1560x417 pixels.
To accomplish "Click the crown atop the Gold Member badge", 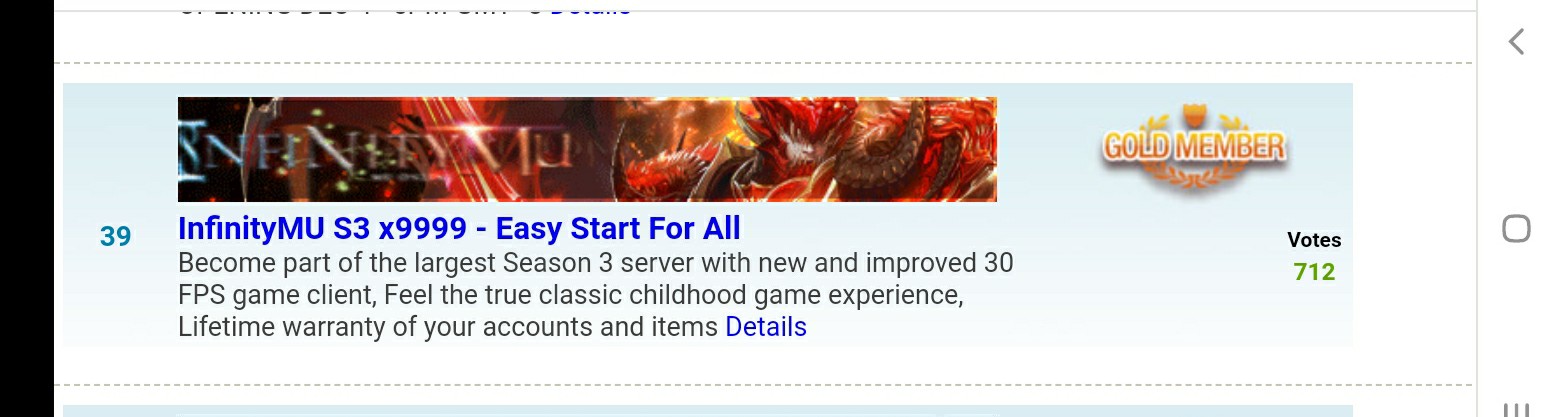I will click(1194, 114).
